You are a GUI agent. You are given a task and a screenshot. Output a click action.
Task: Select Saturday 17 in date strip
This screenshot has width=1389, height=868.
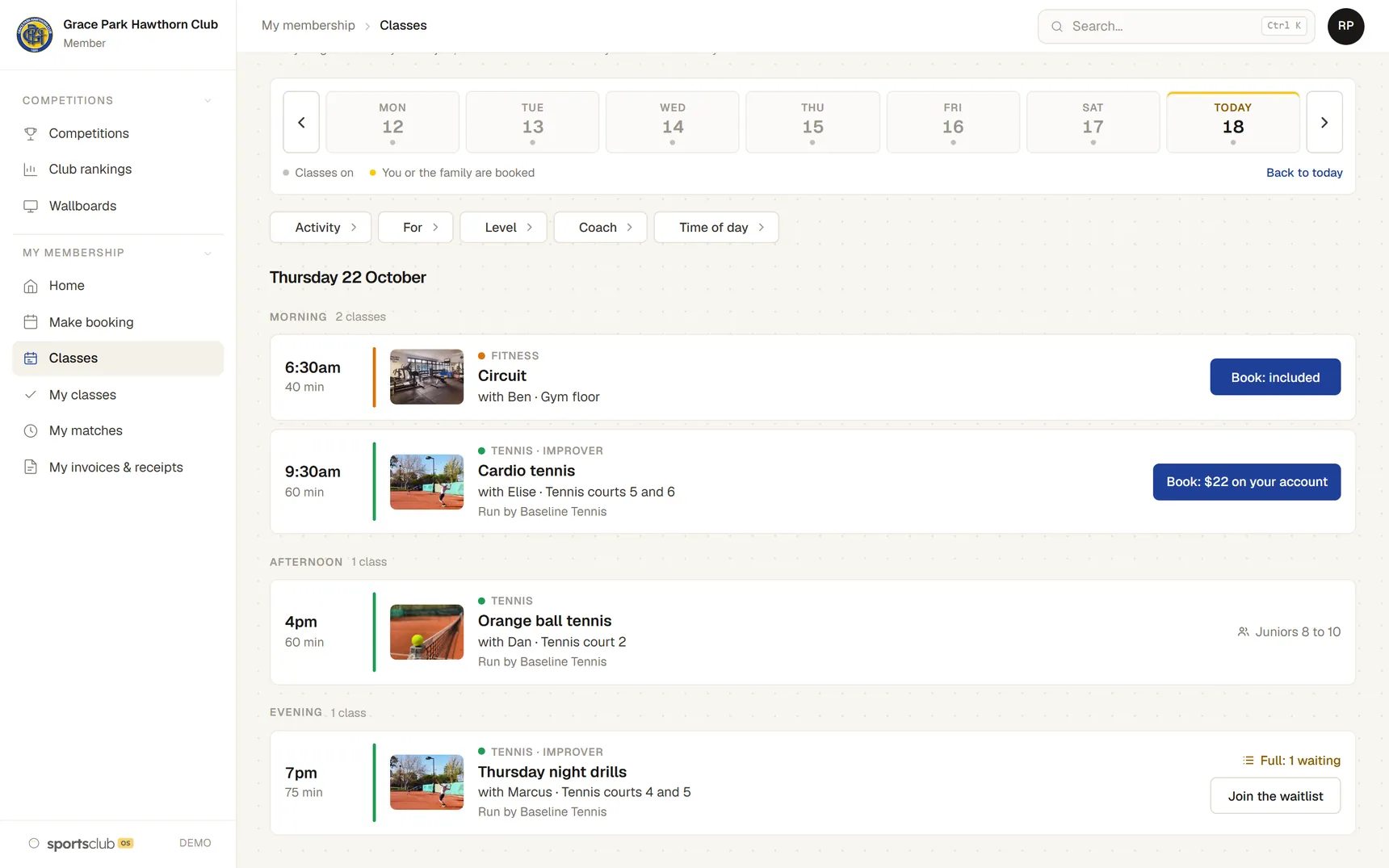click(1093, 123)
